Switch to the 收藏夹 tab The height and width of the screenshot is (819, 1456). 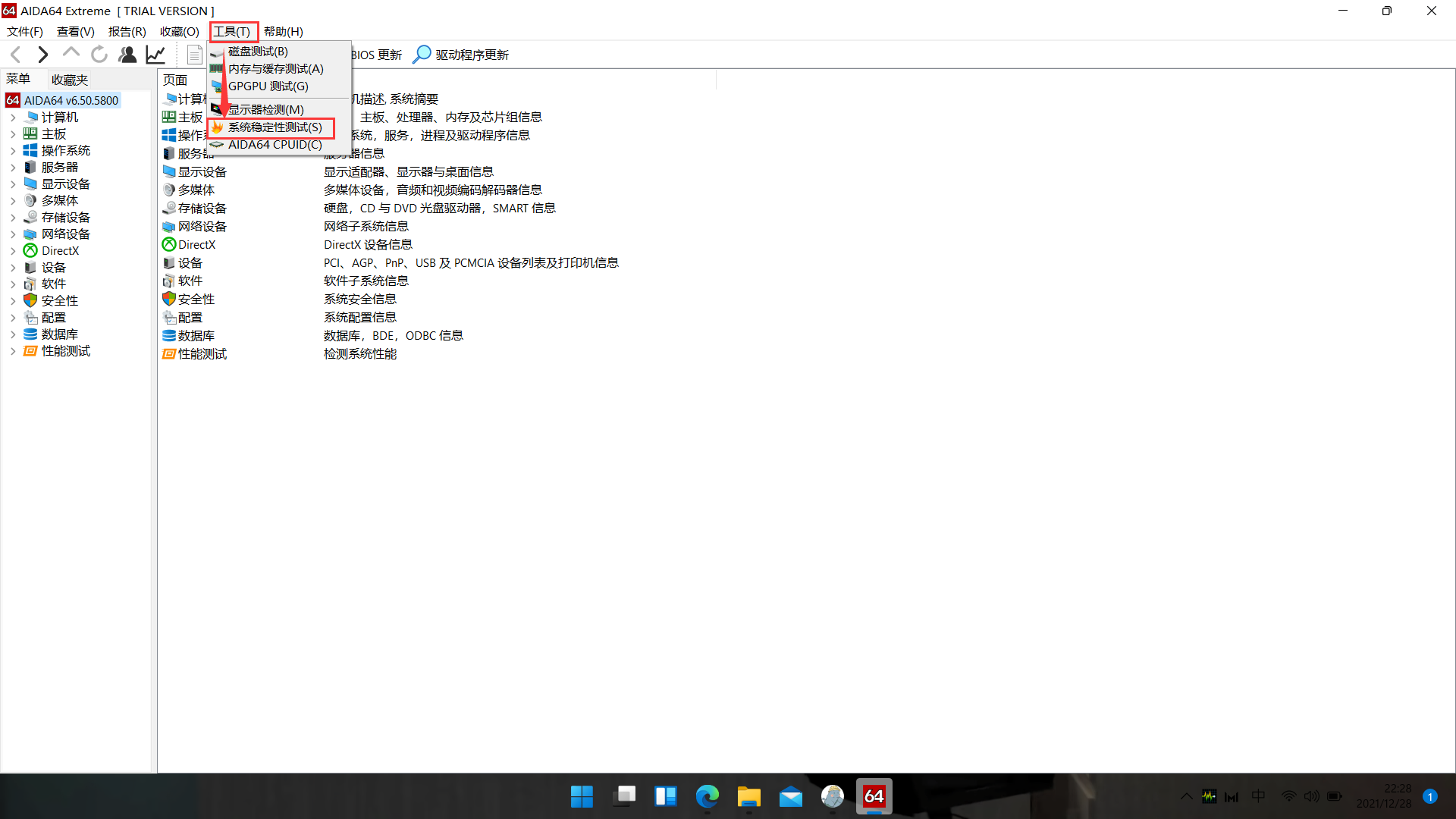pos(68,79)
